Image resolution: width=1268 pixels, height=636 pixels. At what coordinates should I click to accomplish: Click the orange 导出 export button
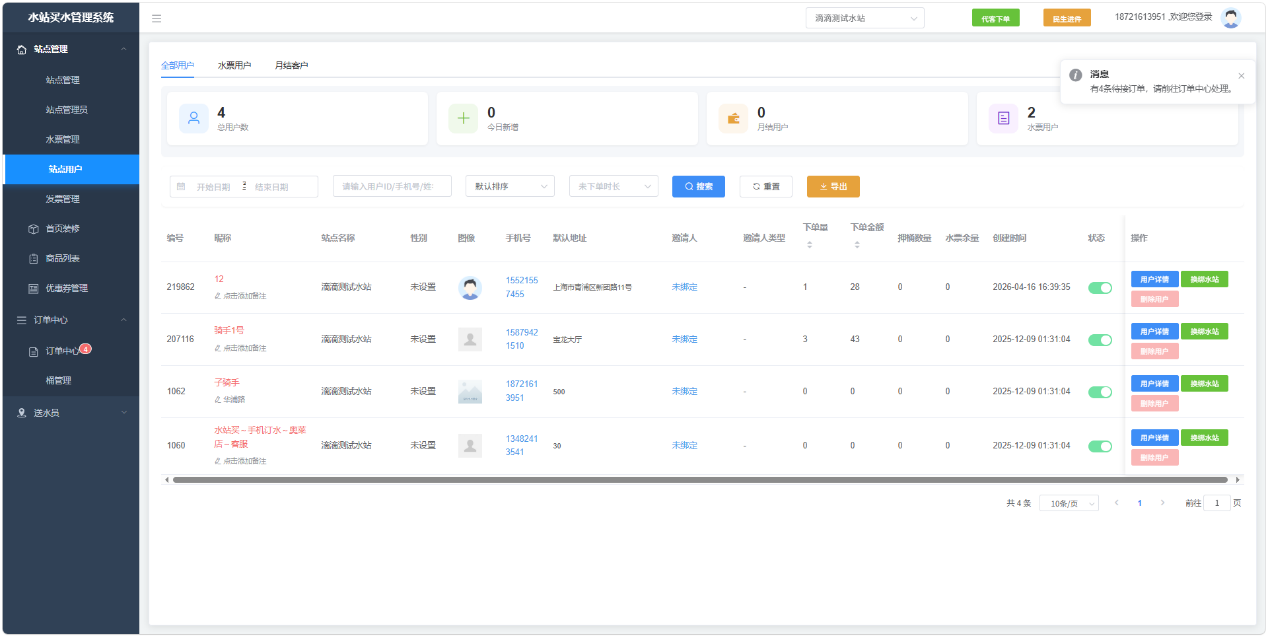pyautogui.click(x=833, y=186)
